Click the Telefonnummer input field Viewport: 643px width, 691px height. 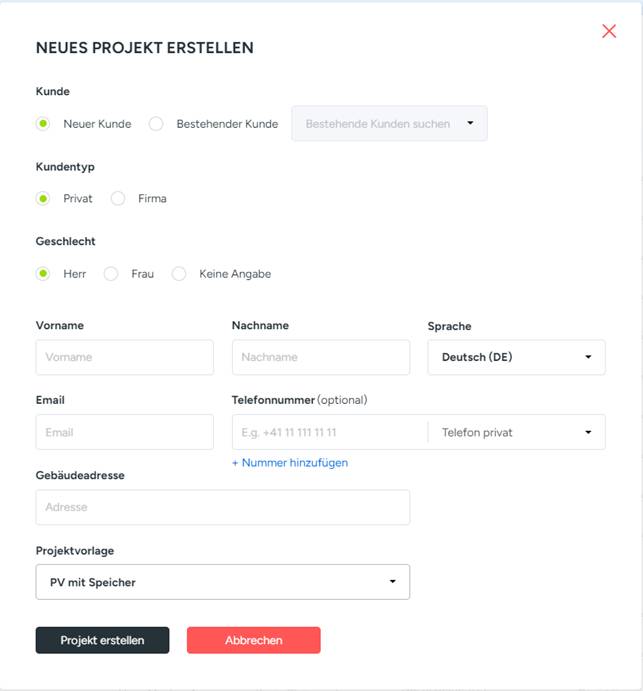(x=329, y=432)
